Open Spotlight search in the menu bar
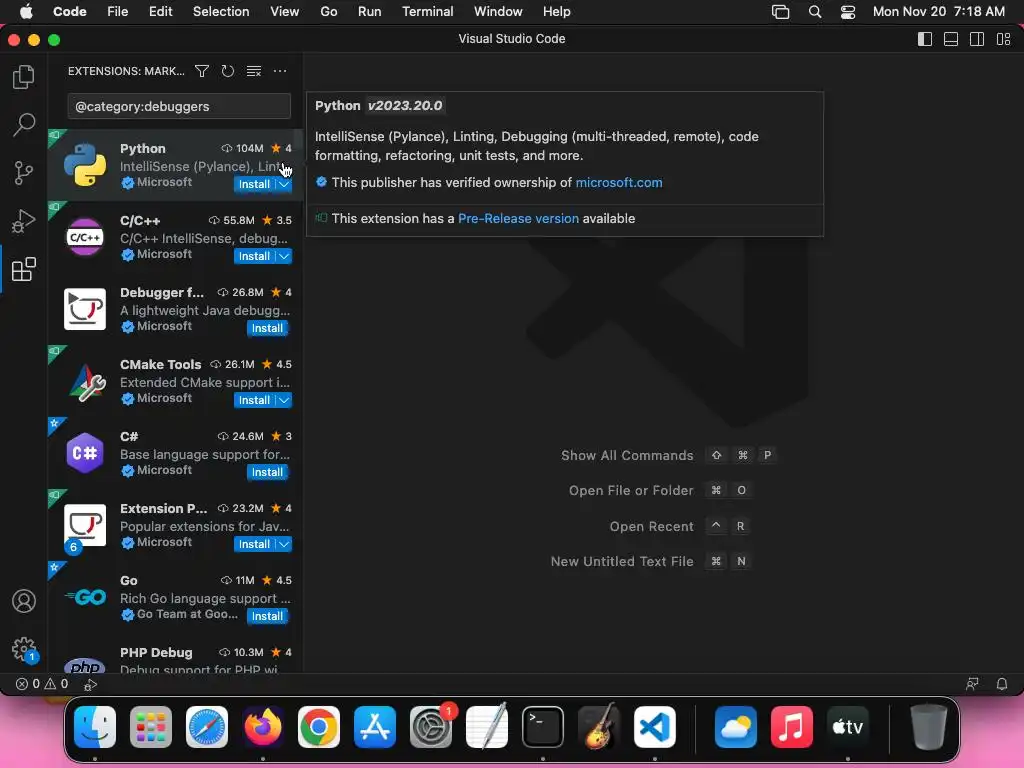 pyautogui.click(x=814, y=12)
